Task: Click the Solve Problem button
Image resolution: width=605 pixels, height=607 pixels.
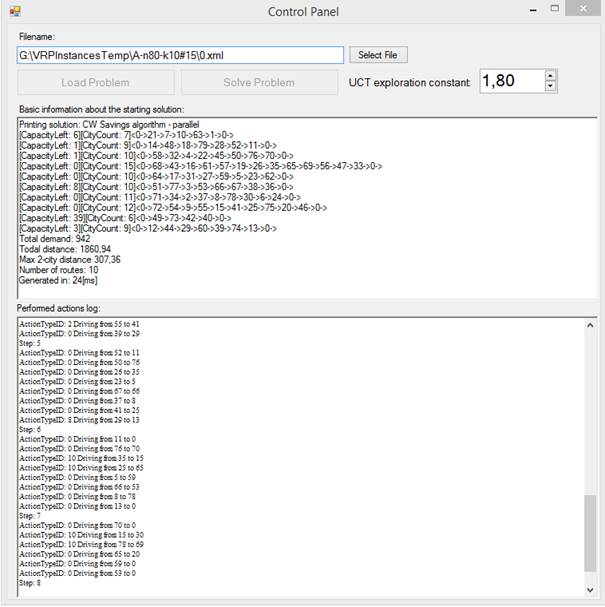Action: (x=258, y=82)
